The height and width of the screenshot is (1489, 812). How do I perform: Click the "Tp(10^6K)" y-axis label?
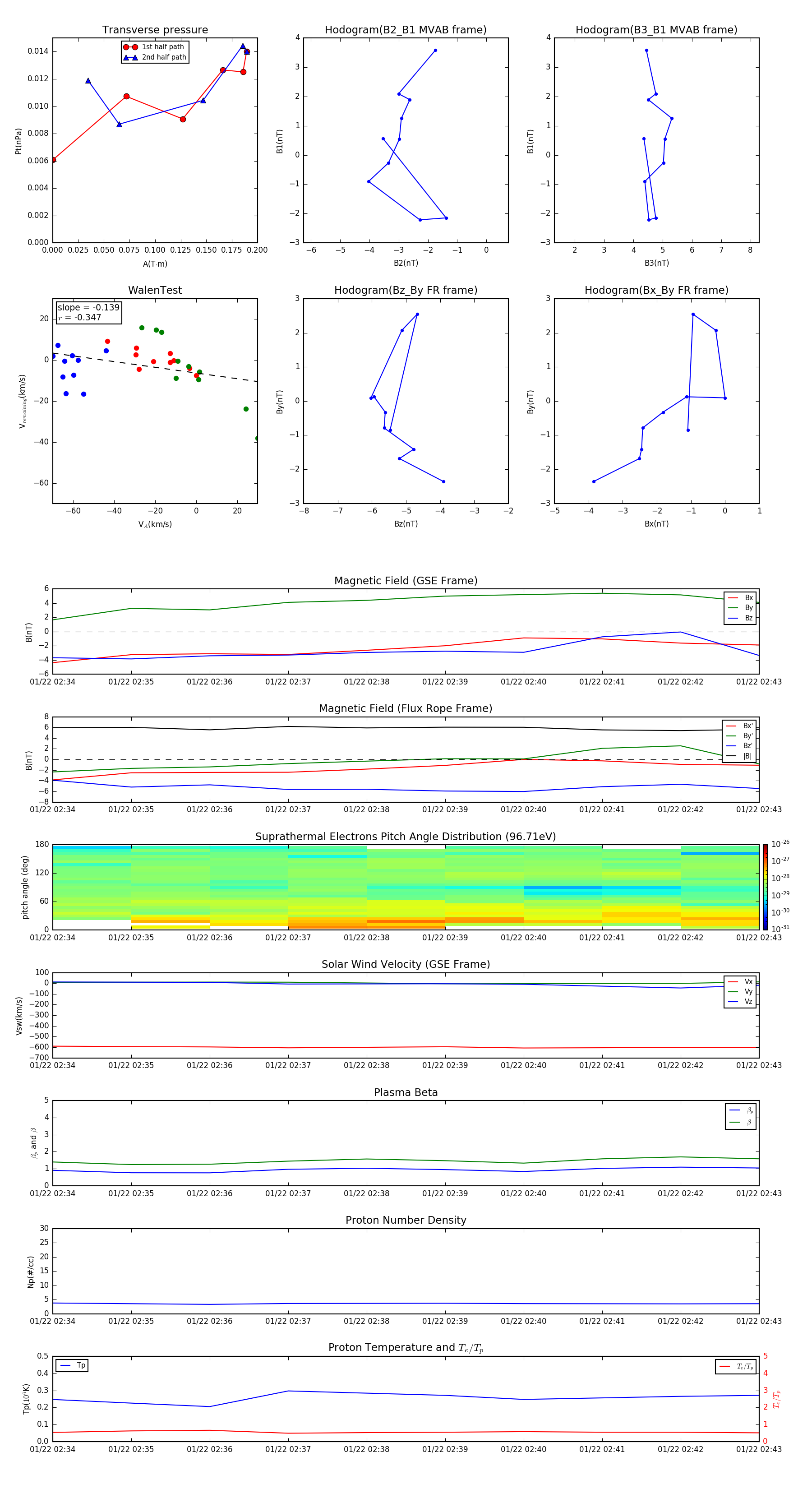[x=26, y=1399]
